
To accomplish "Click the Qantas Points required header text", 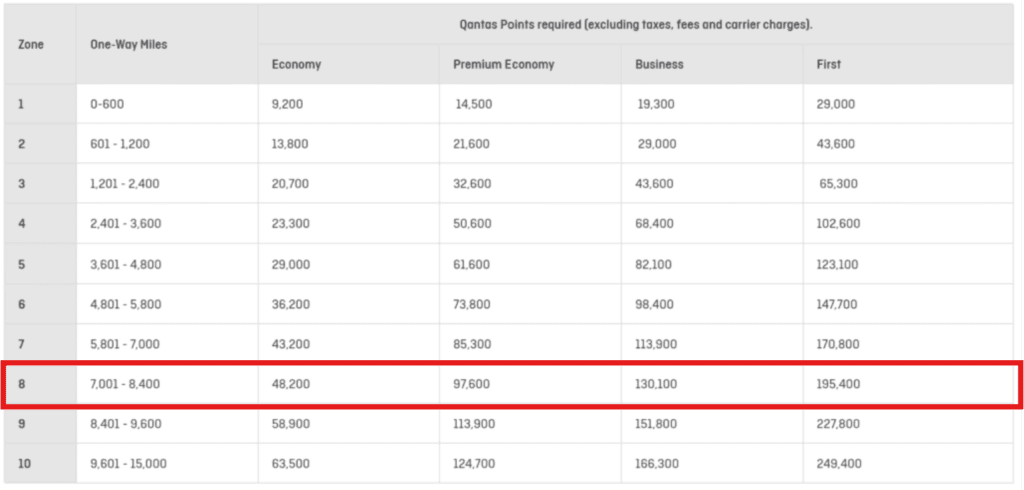I will coord(635,25).
